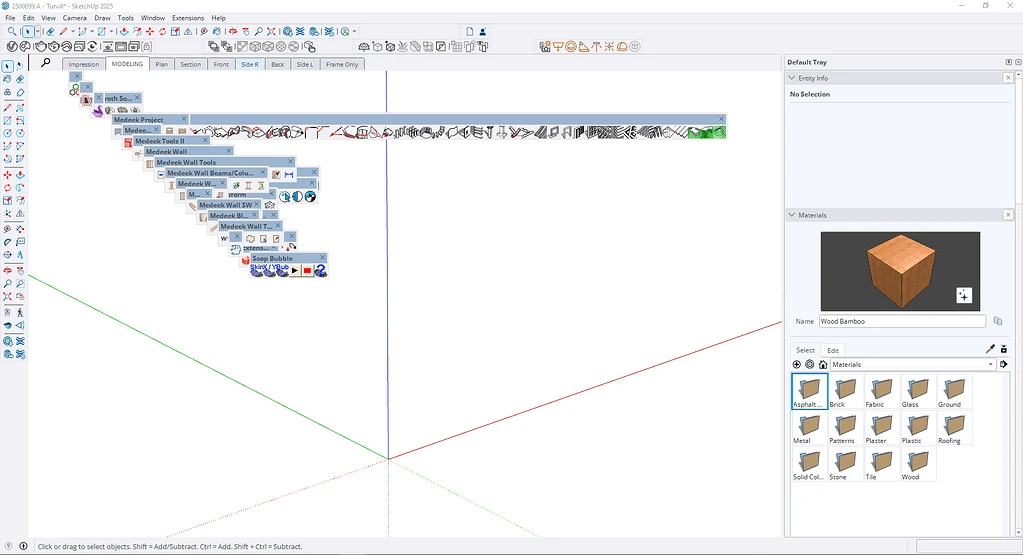Open the Metal materials folder

809,428
